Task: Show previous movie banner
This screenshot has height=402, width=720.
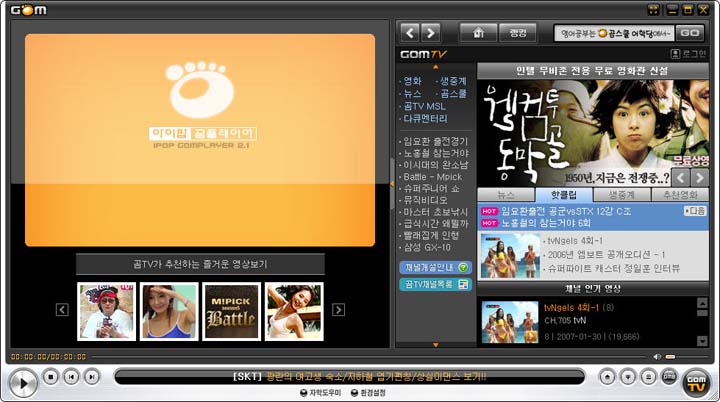Action: (x=681, y=177)
